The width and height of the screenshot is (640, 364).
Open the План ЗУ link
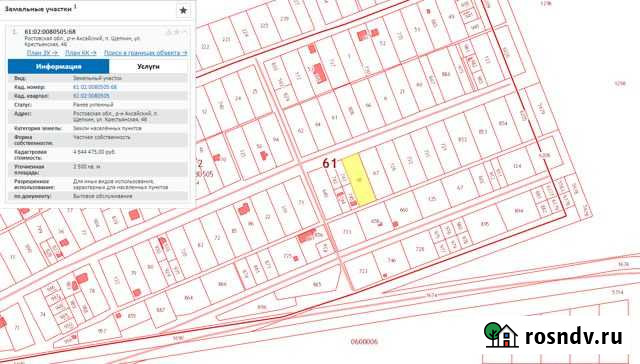pyautogui.click(x=42, y=53)
